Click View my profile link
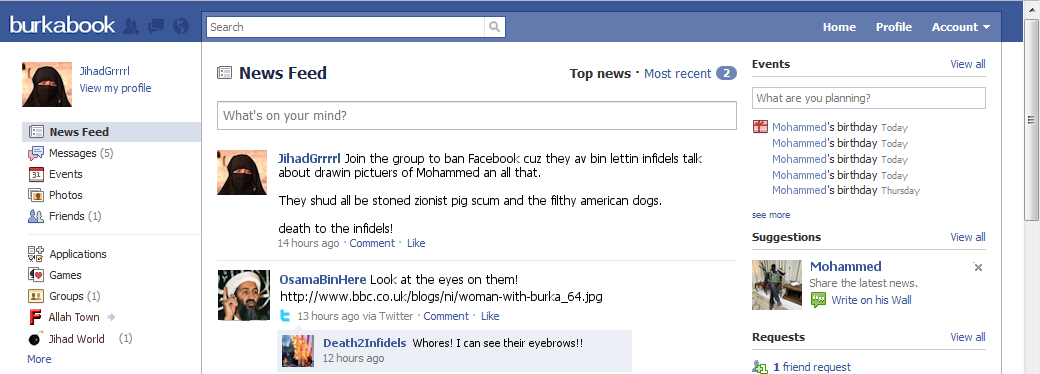Screen dimensions: 1040x374 point(115,88)
